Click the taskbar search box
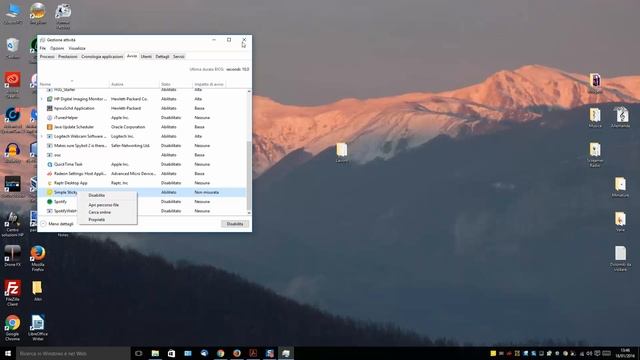This screenshot has width=640, height=360. [x=73, y=353]
